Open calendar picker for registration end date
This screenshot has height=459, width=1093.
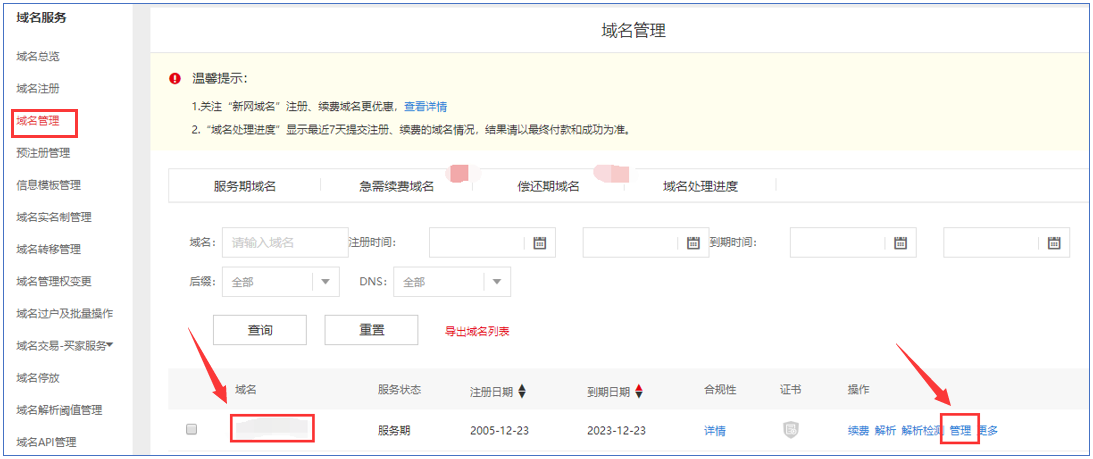tap(693, 242)
